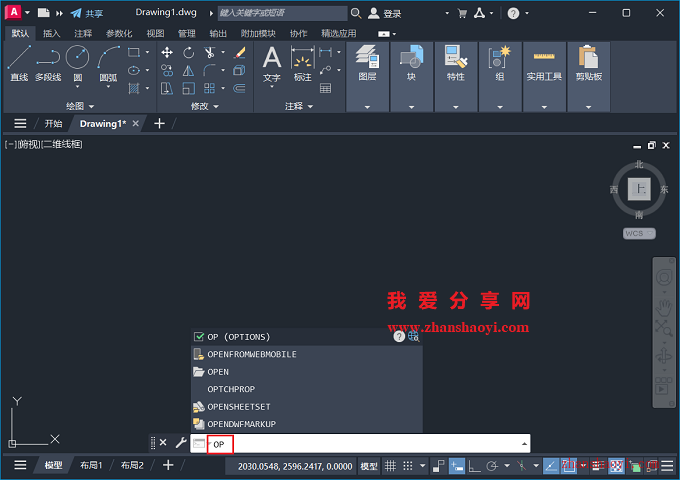Switch to the 插入 (Insert) ribbon tab

[x=51, y=33]
